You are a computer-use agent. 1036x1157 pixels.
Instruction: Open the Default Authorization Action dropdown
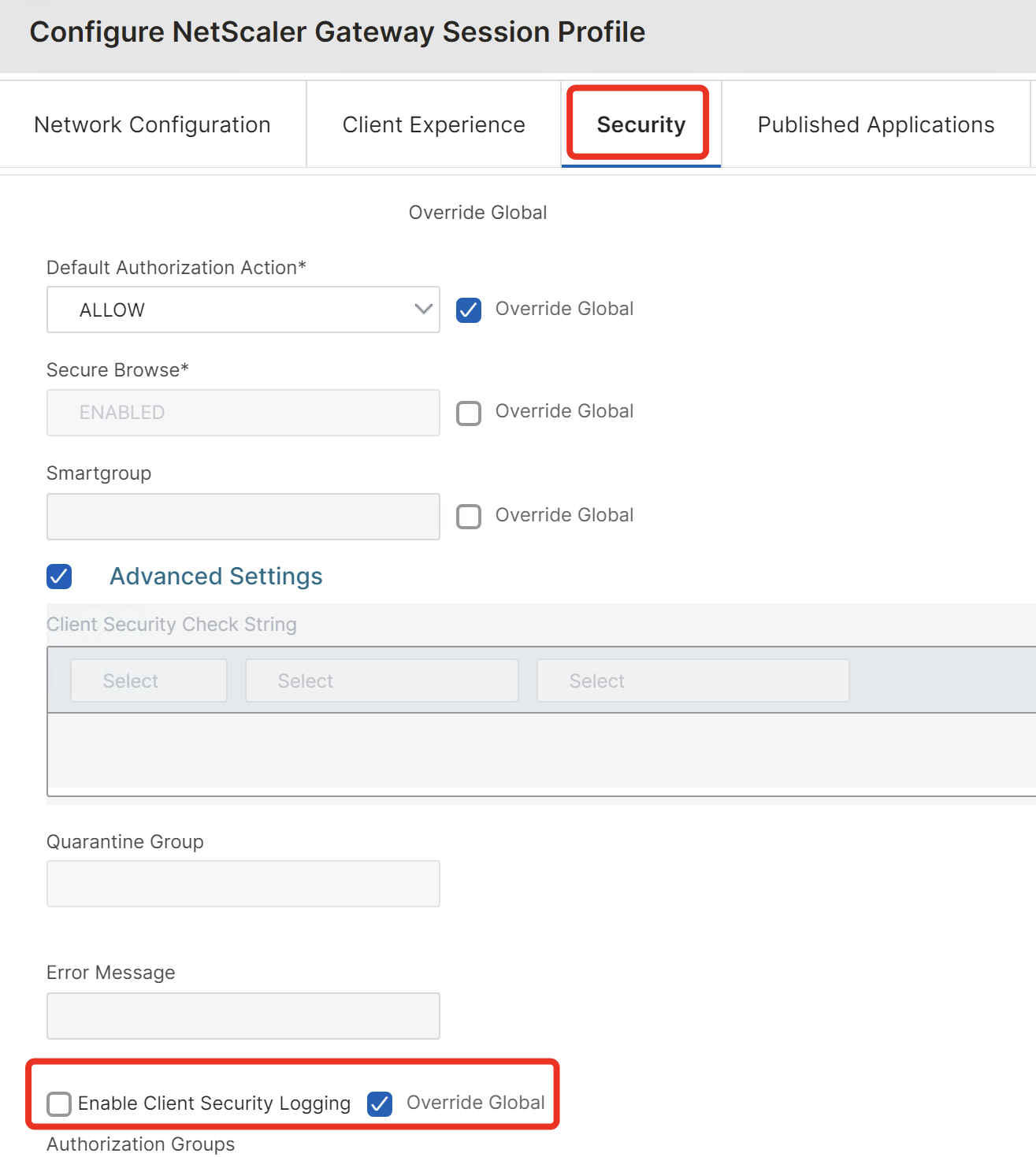point(243,310)
